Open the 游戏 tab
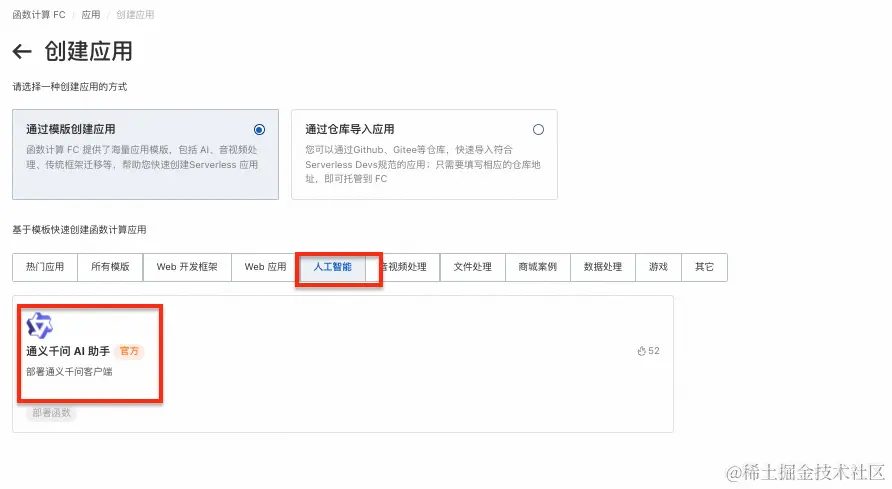Image resolution: width=892 pixels, height=489 pixels. [658, 267]
